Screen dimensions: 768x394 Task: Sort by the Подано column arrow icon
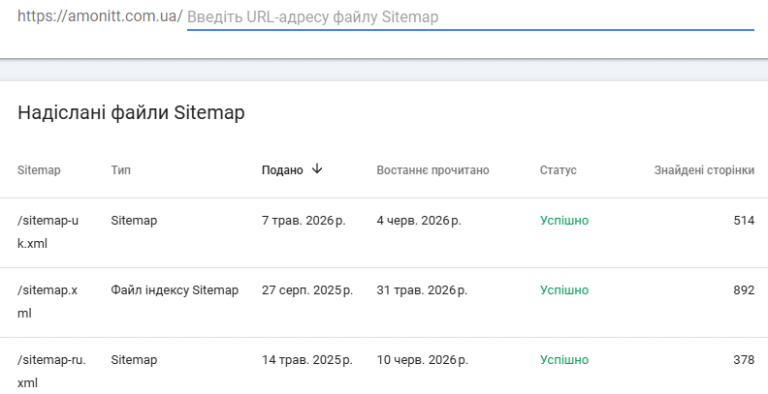(317, 169)
